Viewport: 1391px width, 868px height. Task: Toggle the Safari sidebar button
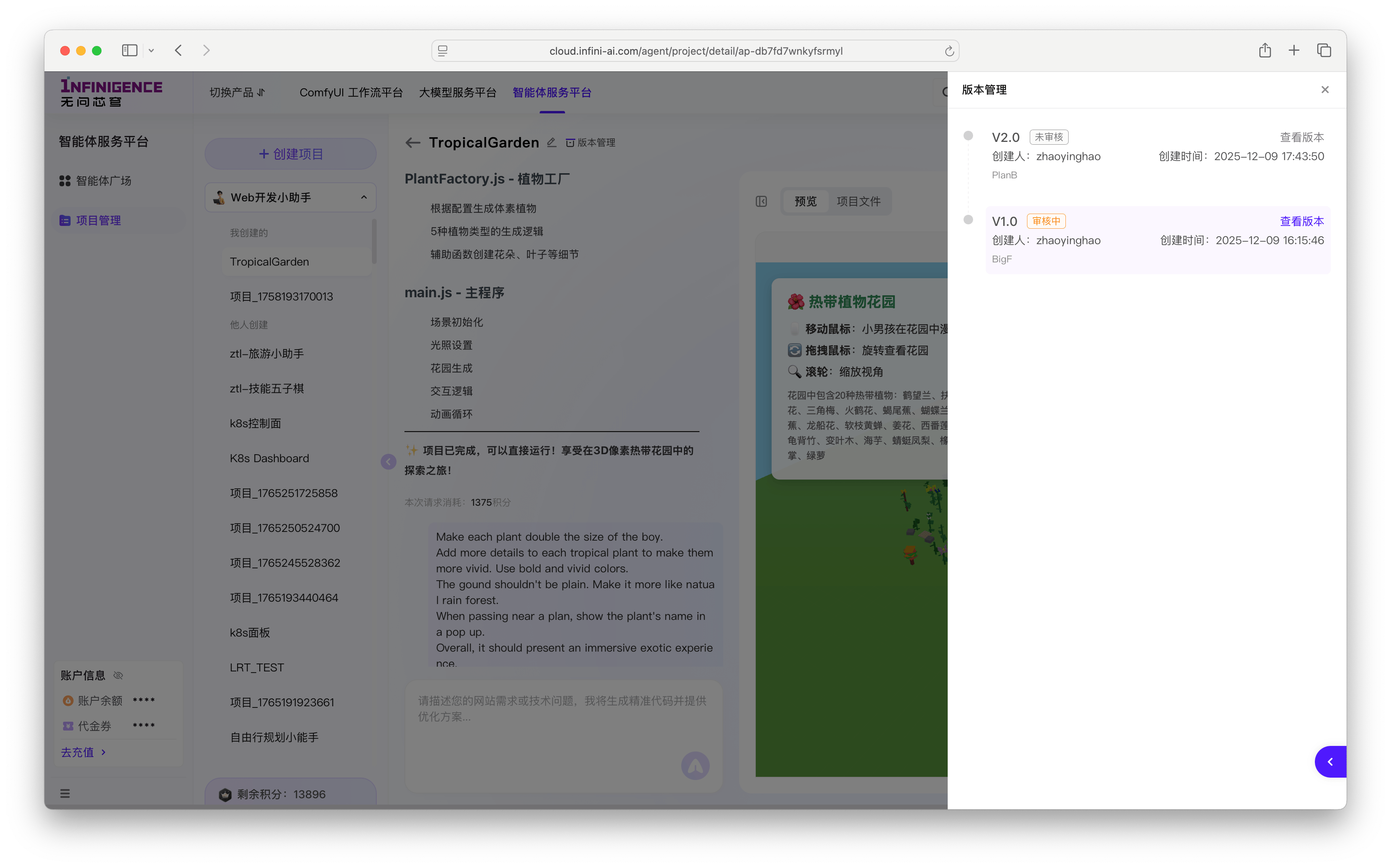(x=130, y=50)
